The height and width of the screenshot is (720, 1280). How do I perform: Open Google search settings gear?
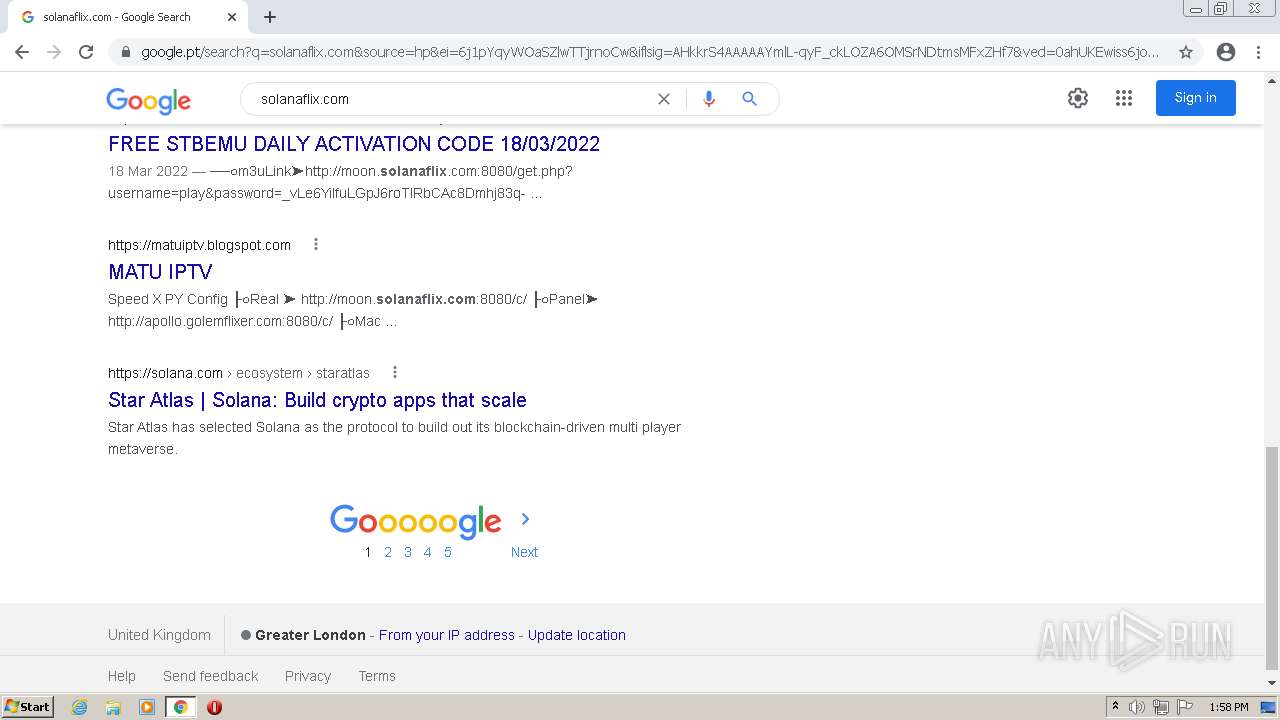1077,98
